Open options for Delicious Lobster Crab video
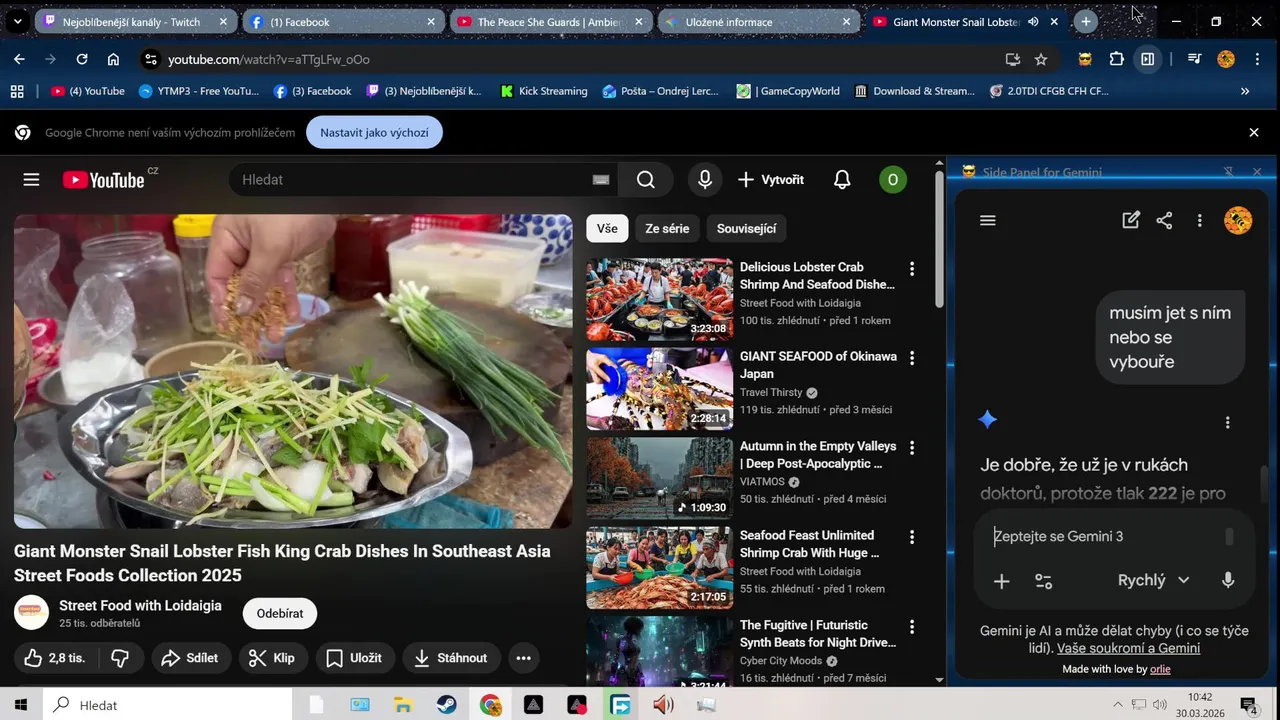 point(911,269)
